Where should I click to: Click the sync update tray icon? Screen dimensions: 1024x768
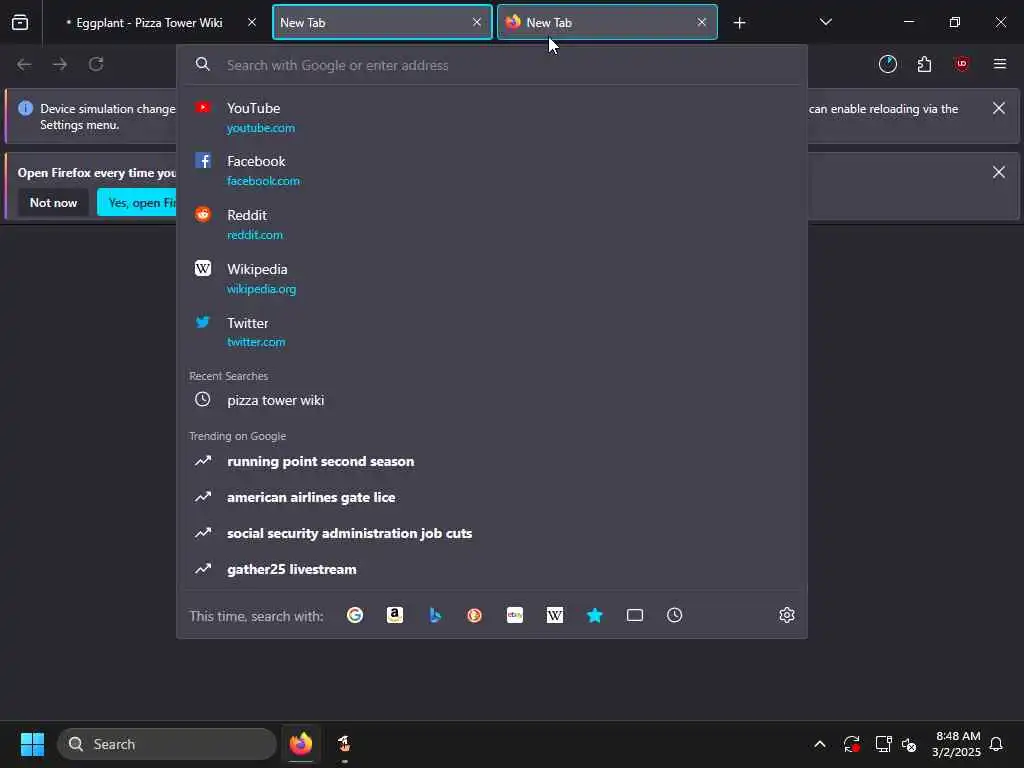pos(852,744)
